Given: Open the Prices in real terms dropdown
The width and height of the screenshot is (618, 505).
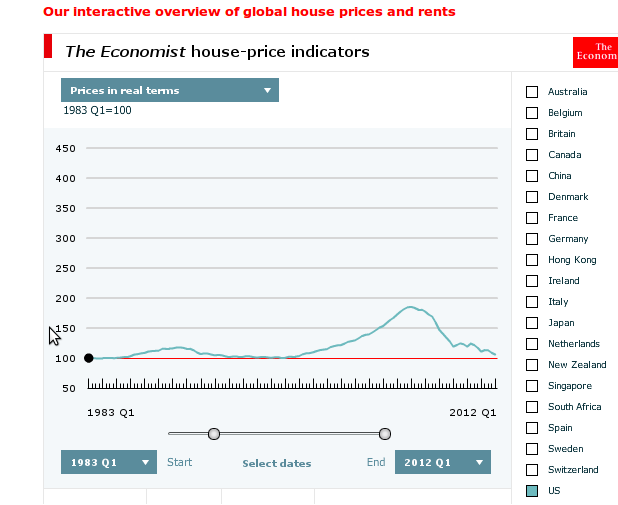Looking at the screenshot, I should click(169, 90).
